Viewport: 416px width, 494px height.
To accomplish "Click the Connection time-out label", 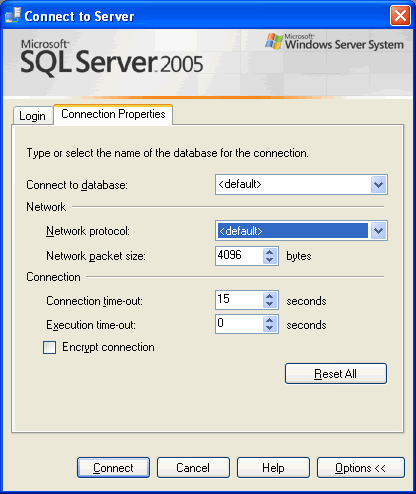I will pyautogui.click(x=94, y=301).
